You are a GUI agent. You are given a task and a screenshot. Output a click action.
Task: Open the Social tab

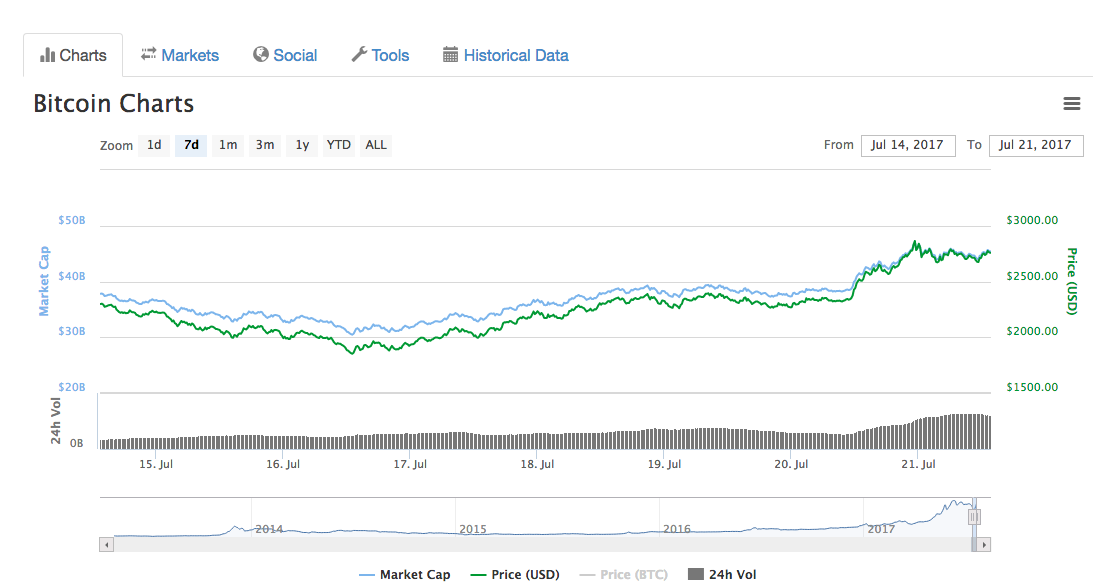pyautogui.click(x=285, y=55)
